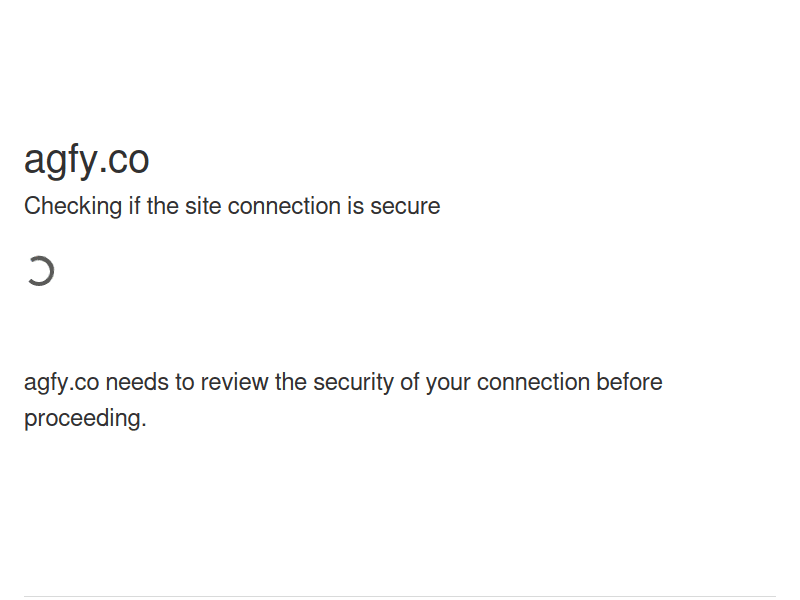Click the word 'if' in the subtitle

(133, 206)
